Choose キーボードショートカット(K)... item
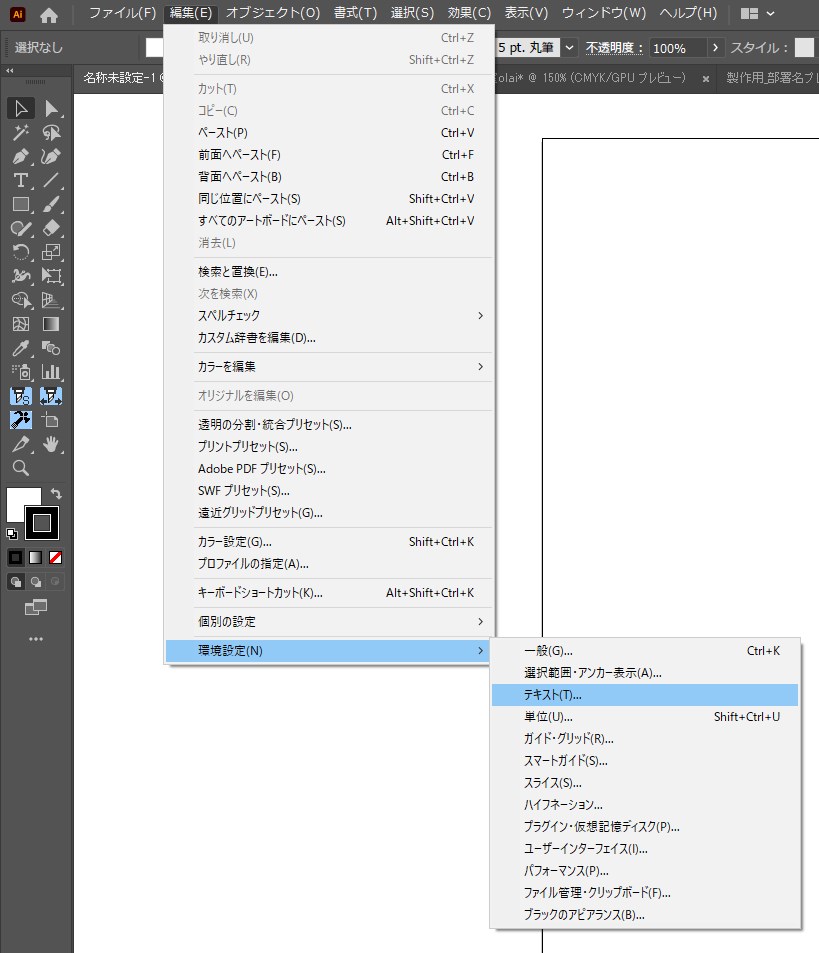 (329, 593)
